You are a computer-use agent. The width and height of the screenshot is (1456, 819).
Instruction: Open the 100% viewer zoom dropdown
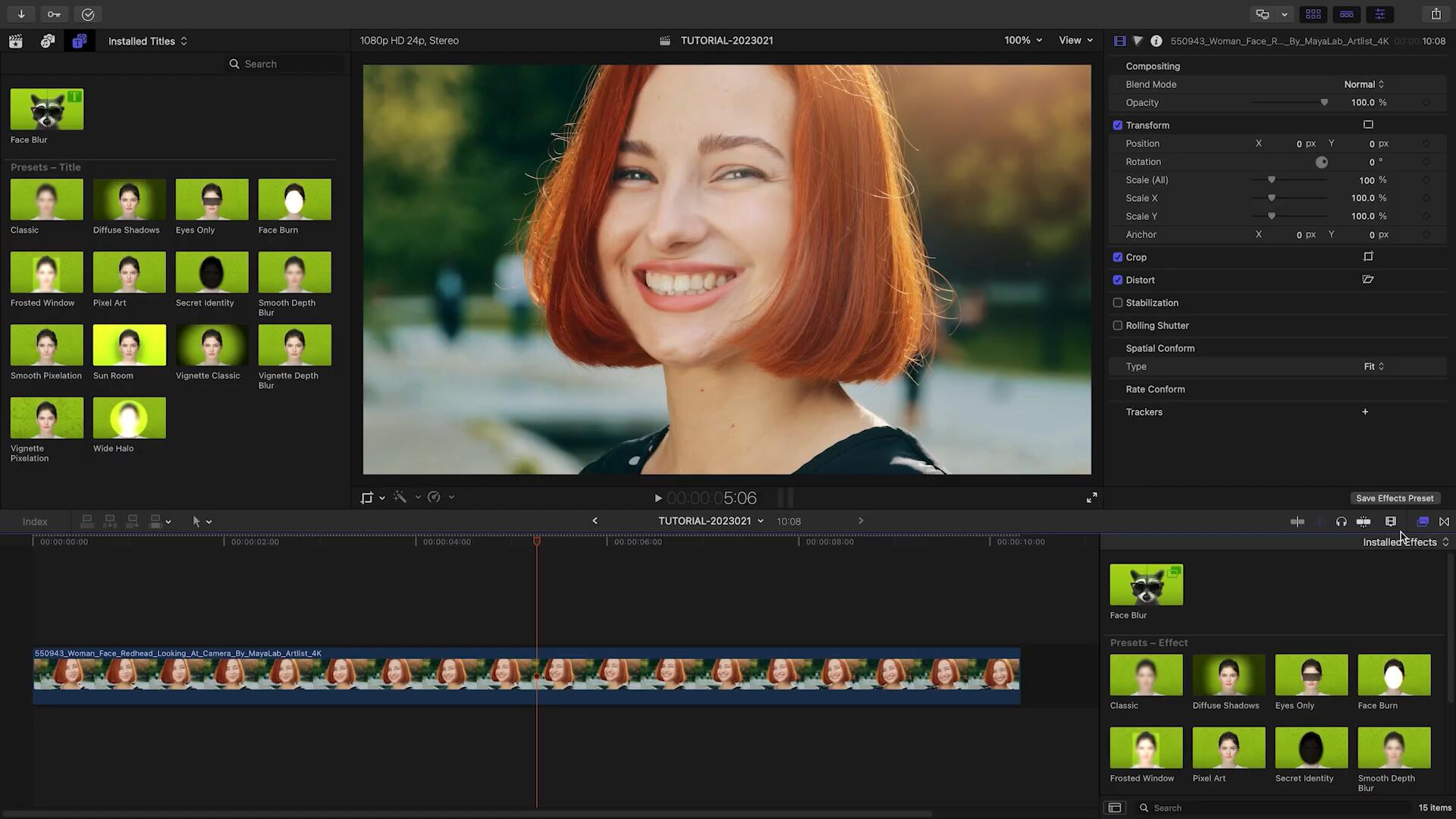[x=1023, y=40]
